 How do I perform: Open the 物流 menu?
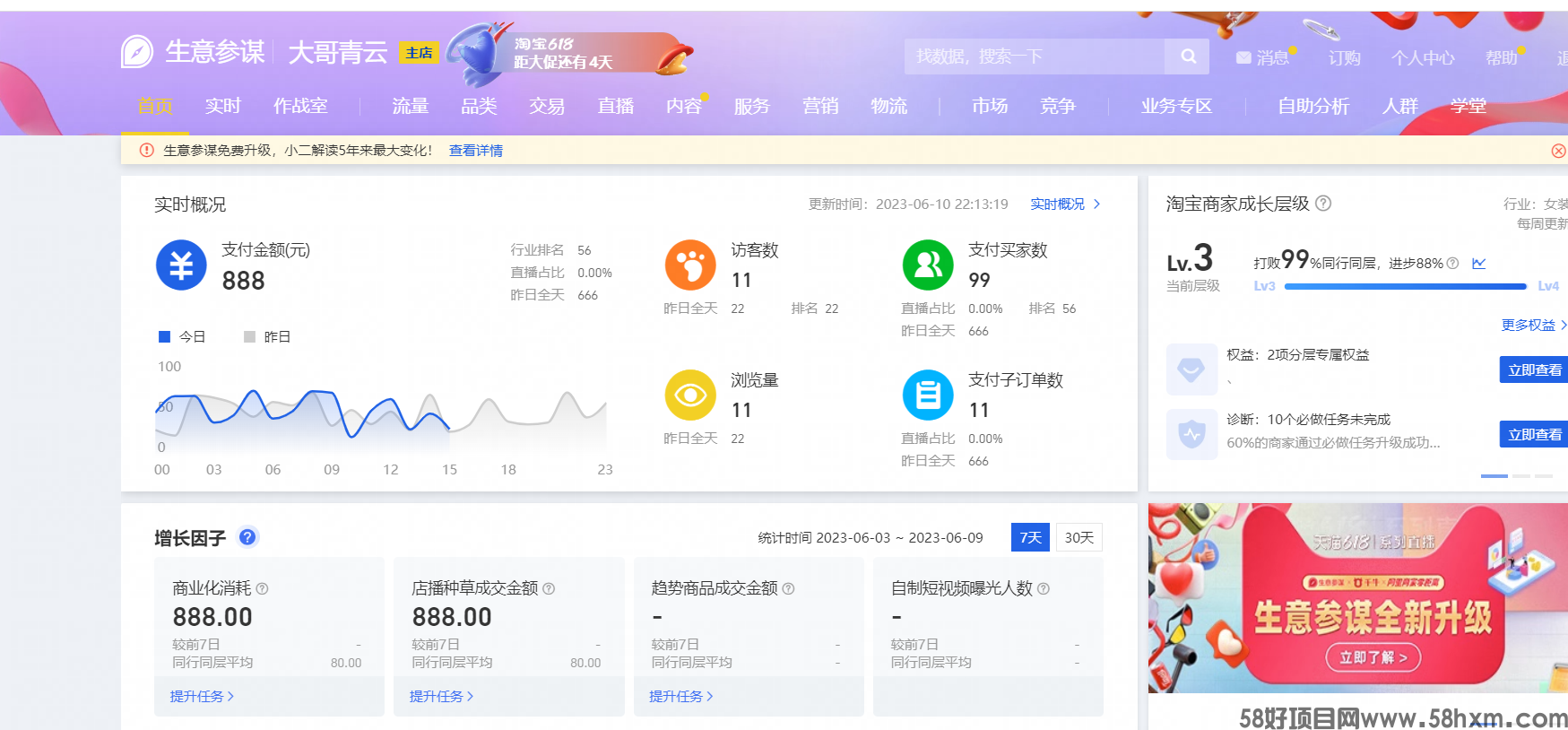[x=889, y=106]
